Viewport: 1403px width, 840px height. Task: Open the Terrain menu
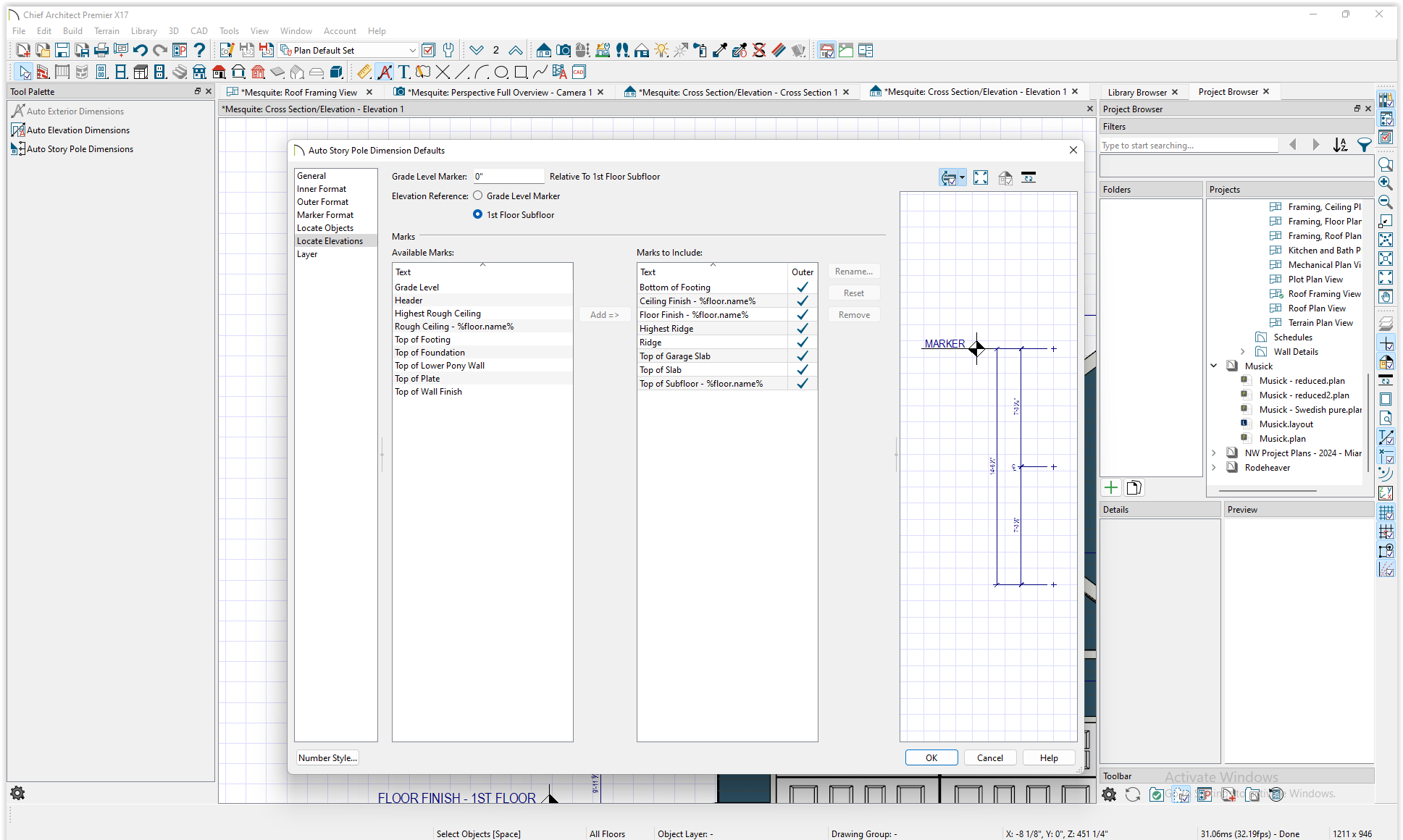click(106, 31)
